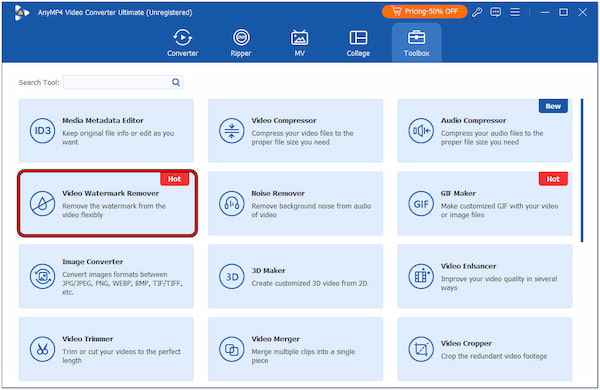This screenshot has width=600, height=390.
Task: Maximize the AnyMP4 window
Action: pos(563,12)
